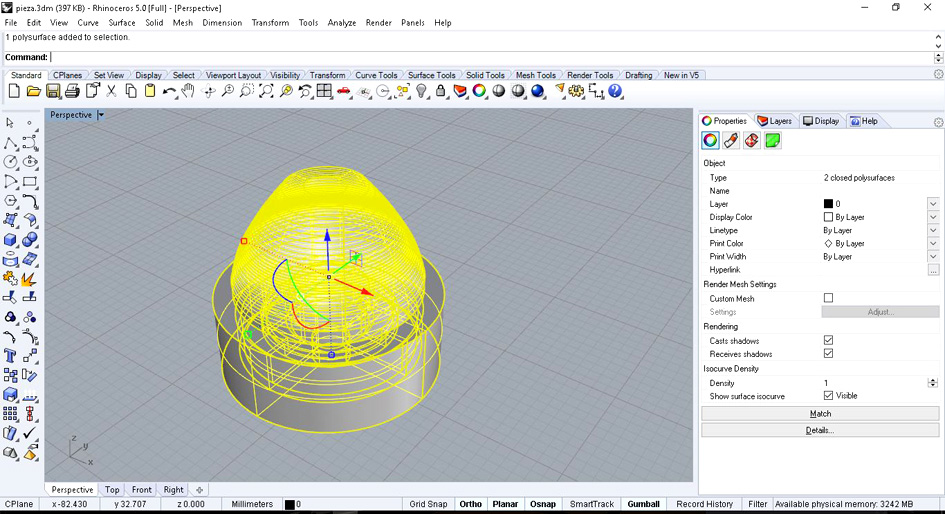Screen dimensions: 945x514
Task: Open the Print Width dropdown
Action: pos(933,257)
